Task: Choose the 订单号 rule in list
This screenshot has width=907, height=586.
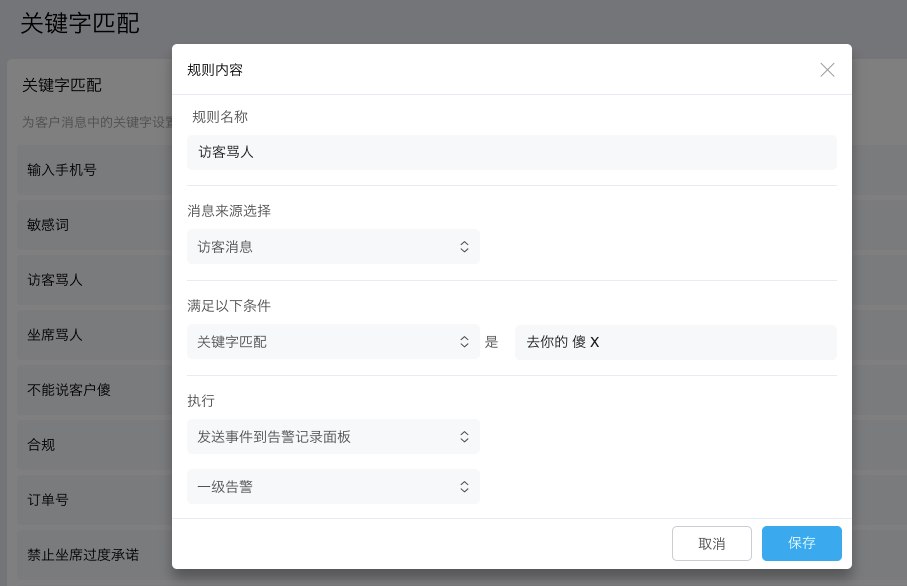Action: point(48,500)
